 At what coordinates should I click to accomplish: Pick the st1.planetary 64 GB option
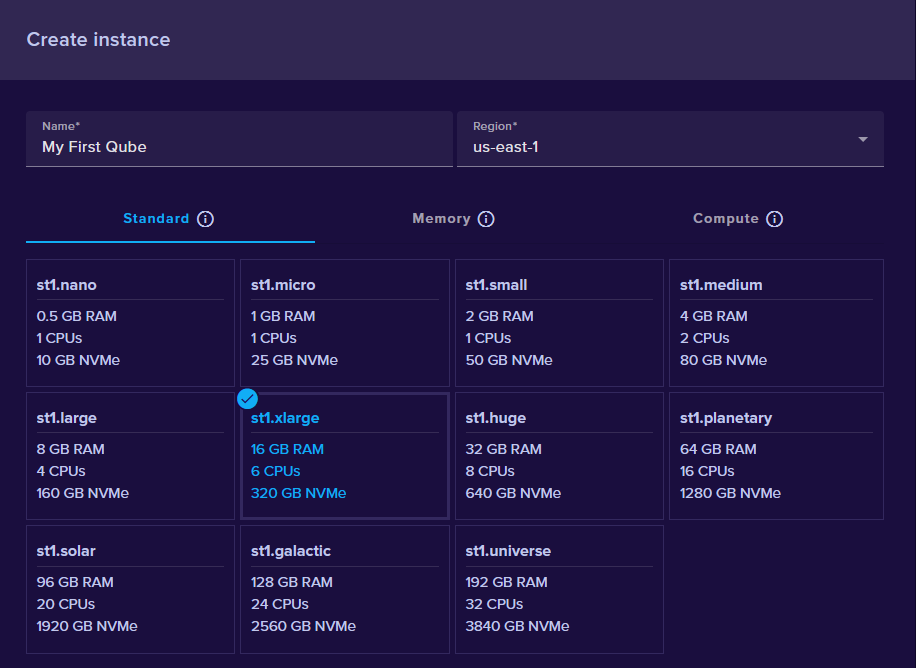775,456
